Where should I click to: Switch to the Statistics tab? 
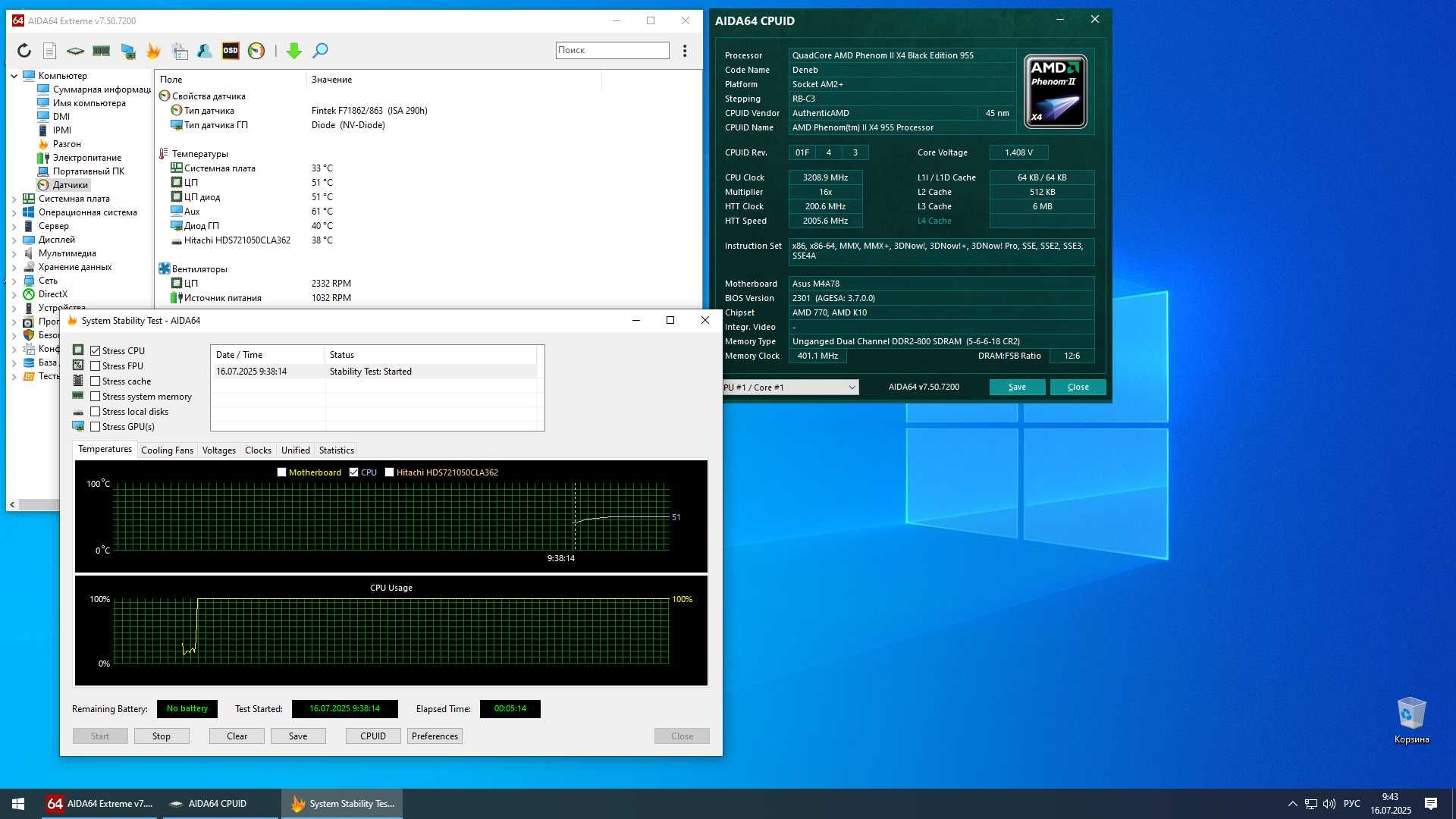(x=336, y=450)
